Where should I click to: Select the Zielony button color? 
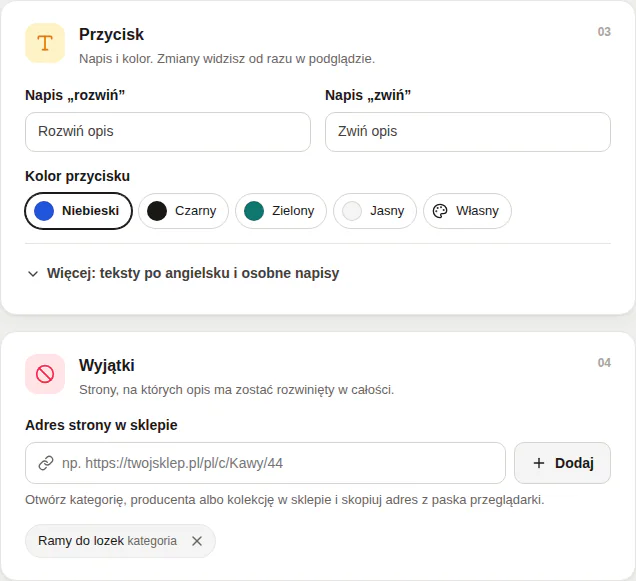(x=281, y=211)
